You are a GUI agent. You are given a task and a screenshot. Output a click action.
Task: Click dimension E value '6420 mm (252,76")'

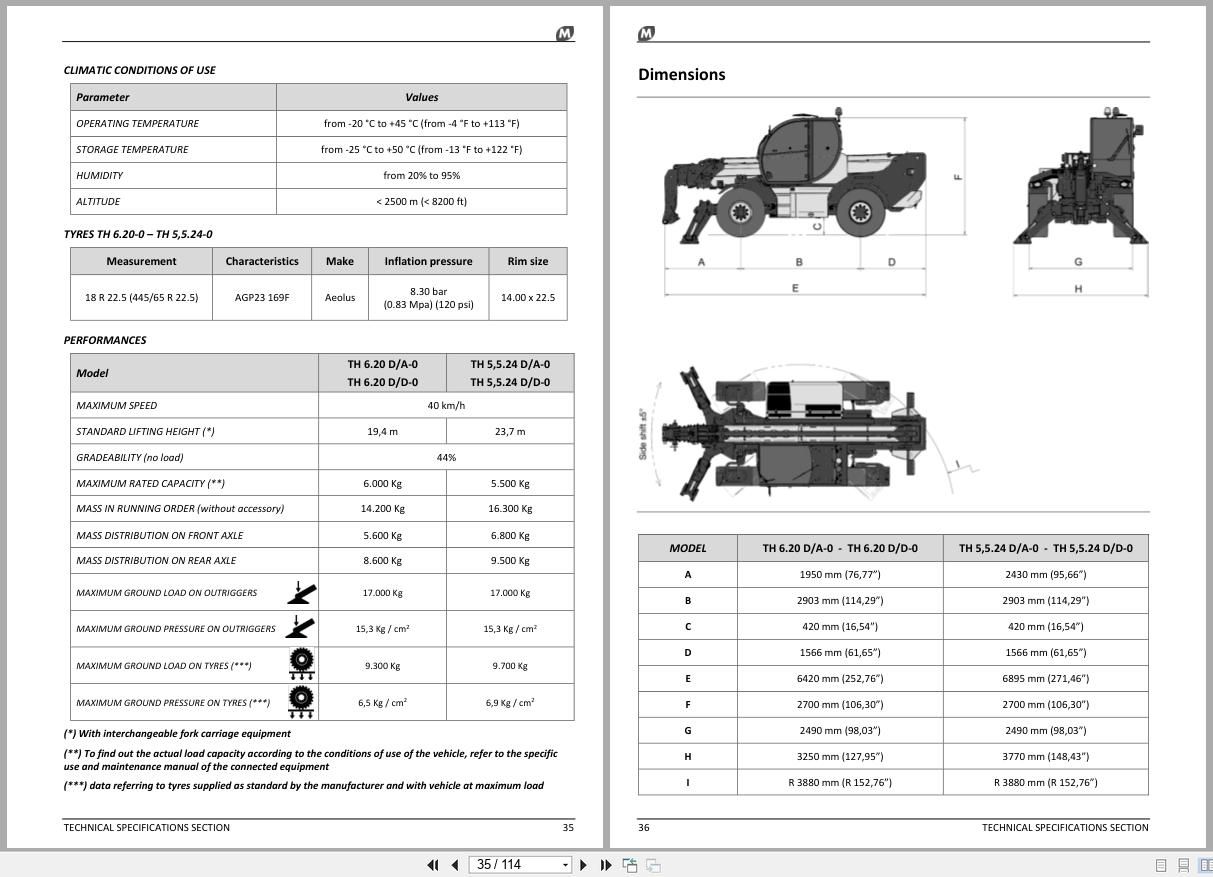[x=840, y=678]
